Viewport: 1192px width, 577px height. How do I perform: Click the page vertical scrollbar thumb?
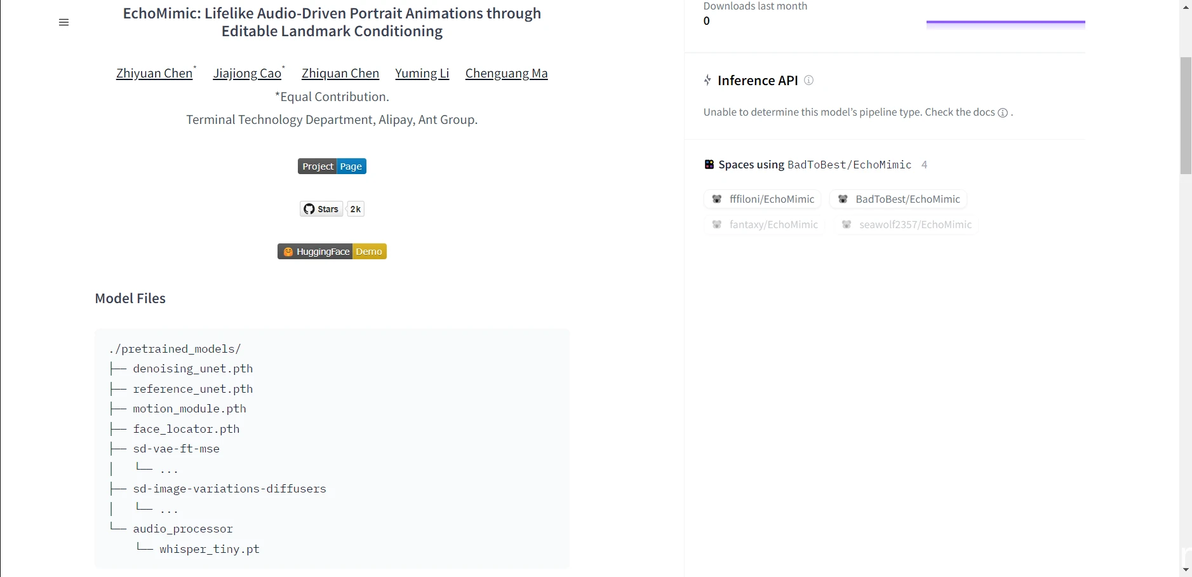(x=1185, y=115)
